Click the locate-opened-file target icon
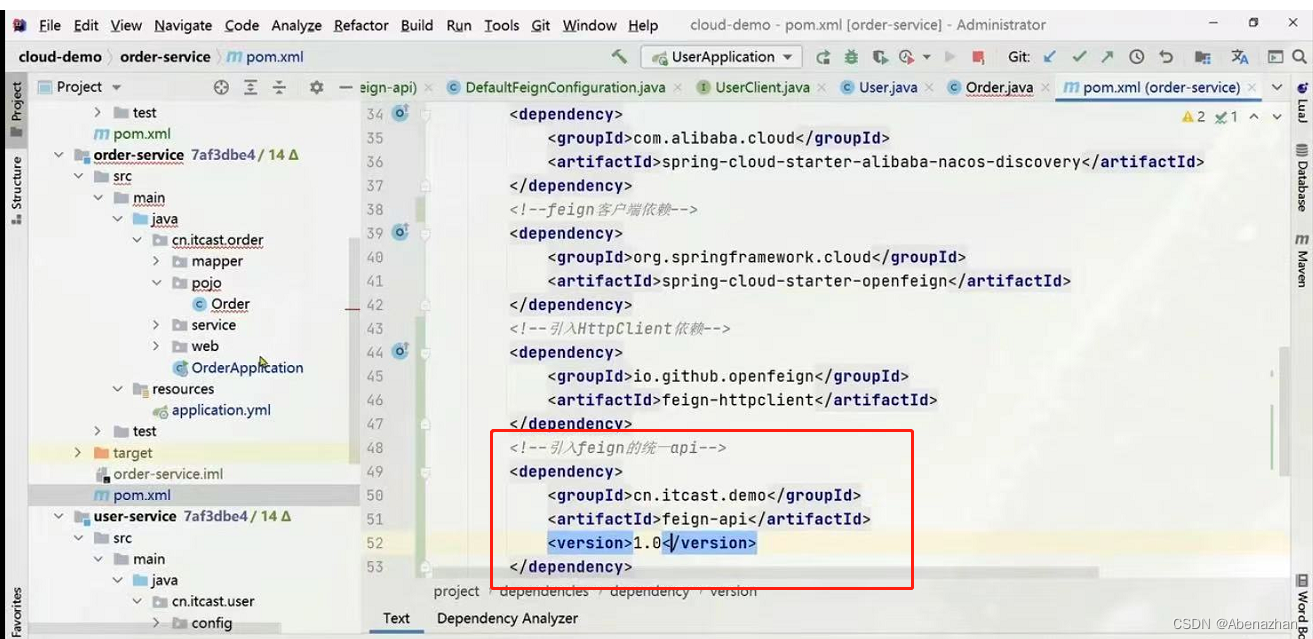This screenshot has width=1313, height=639. point(221,87)
